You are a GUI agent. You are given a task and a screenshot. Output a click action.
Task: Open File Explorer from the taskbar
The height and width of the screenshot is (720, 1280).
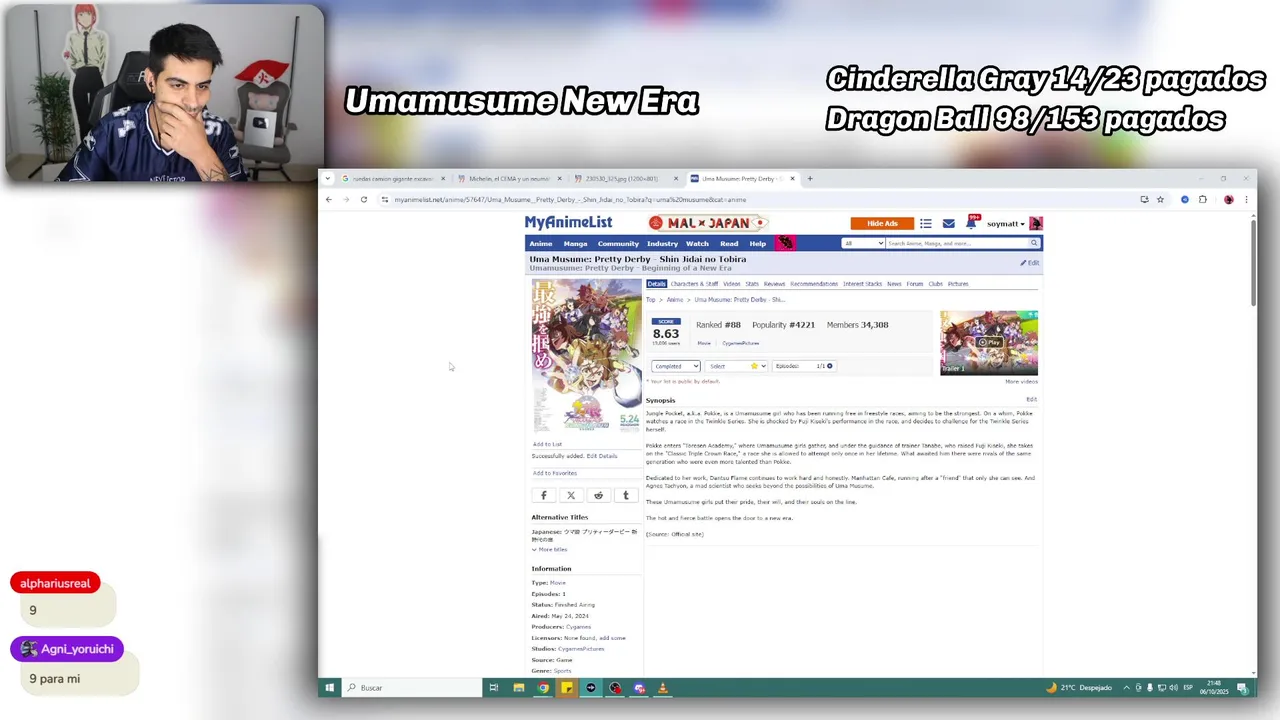point(519,688)
